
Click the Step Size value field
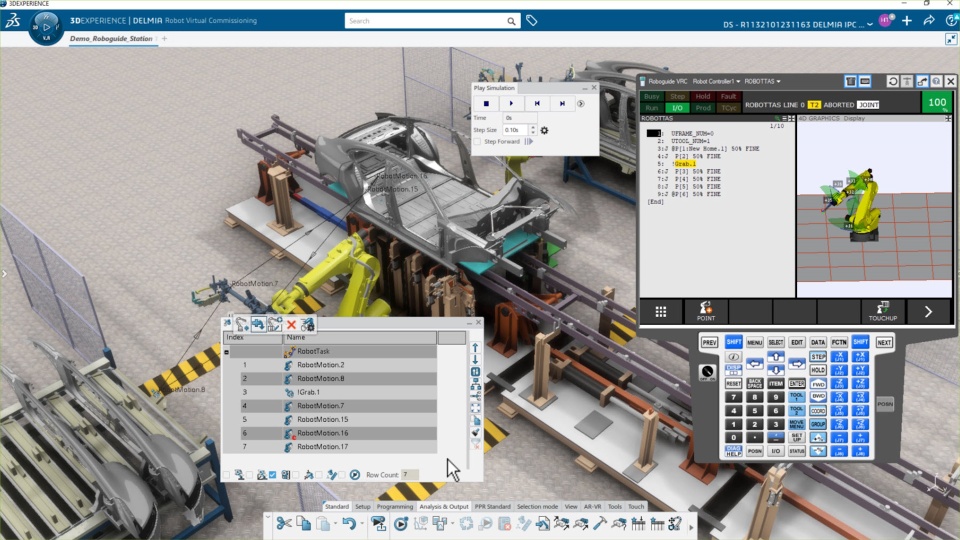(516, 130)
